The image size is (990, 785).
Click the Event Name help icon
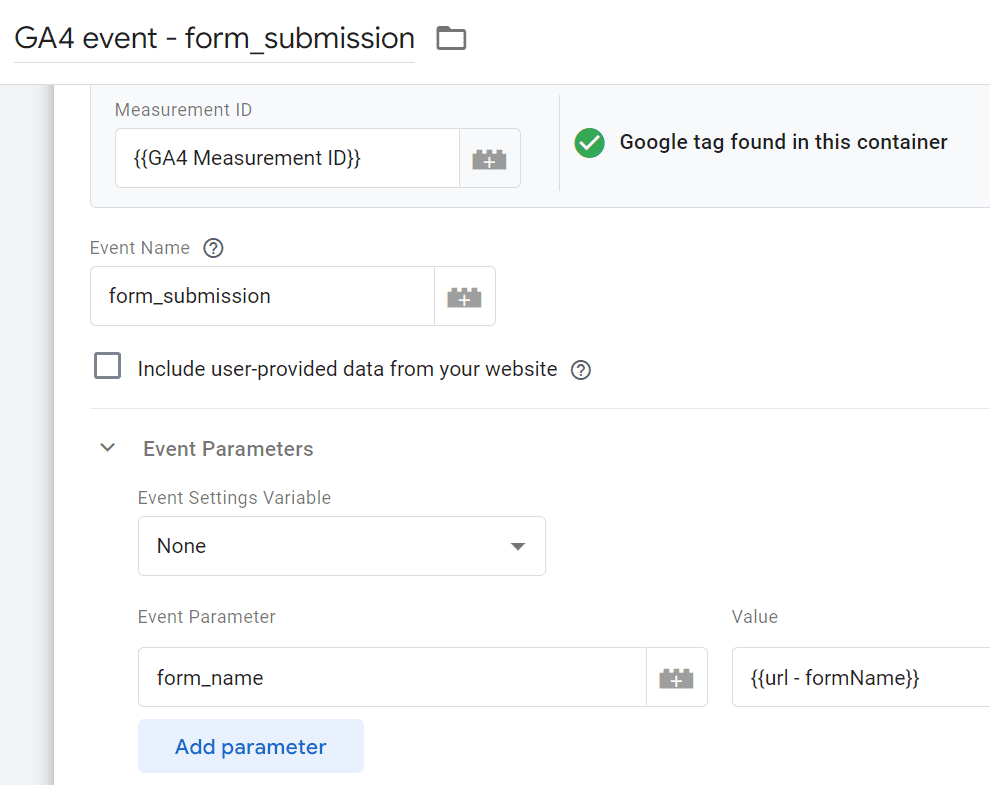pyautogui.click(x=212, y=248)
